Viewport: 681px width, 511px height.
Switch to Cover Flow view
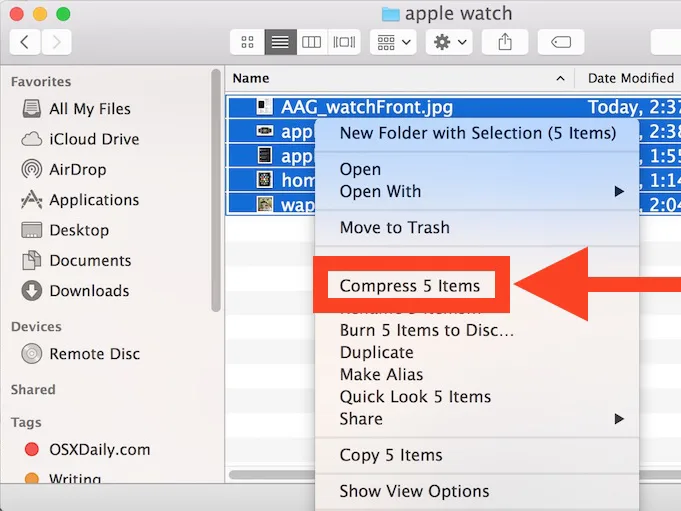[x=344, y=42]
